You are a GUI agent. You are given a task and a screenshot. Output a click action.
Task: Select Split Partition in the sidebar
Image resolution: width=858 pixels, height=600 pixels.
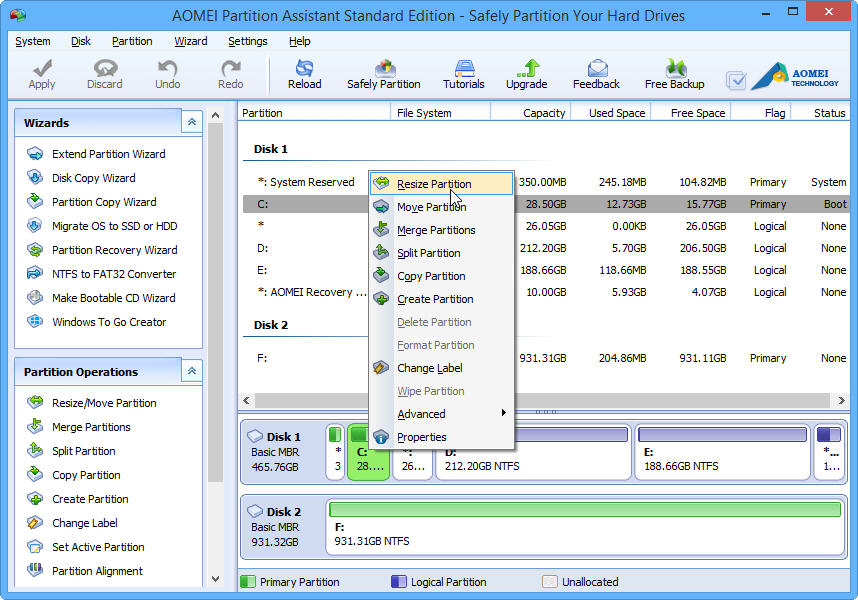point(84,451)
